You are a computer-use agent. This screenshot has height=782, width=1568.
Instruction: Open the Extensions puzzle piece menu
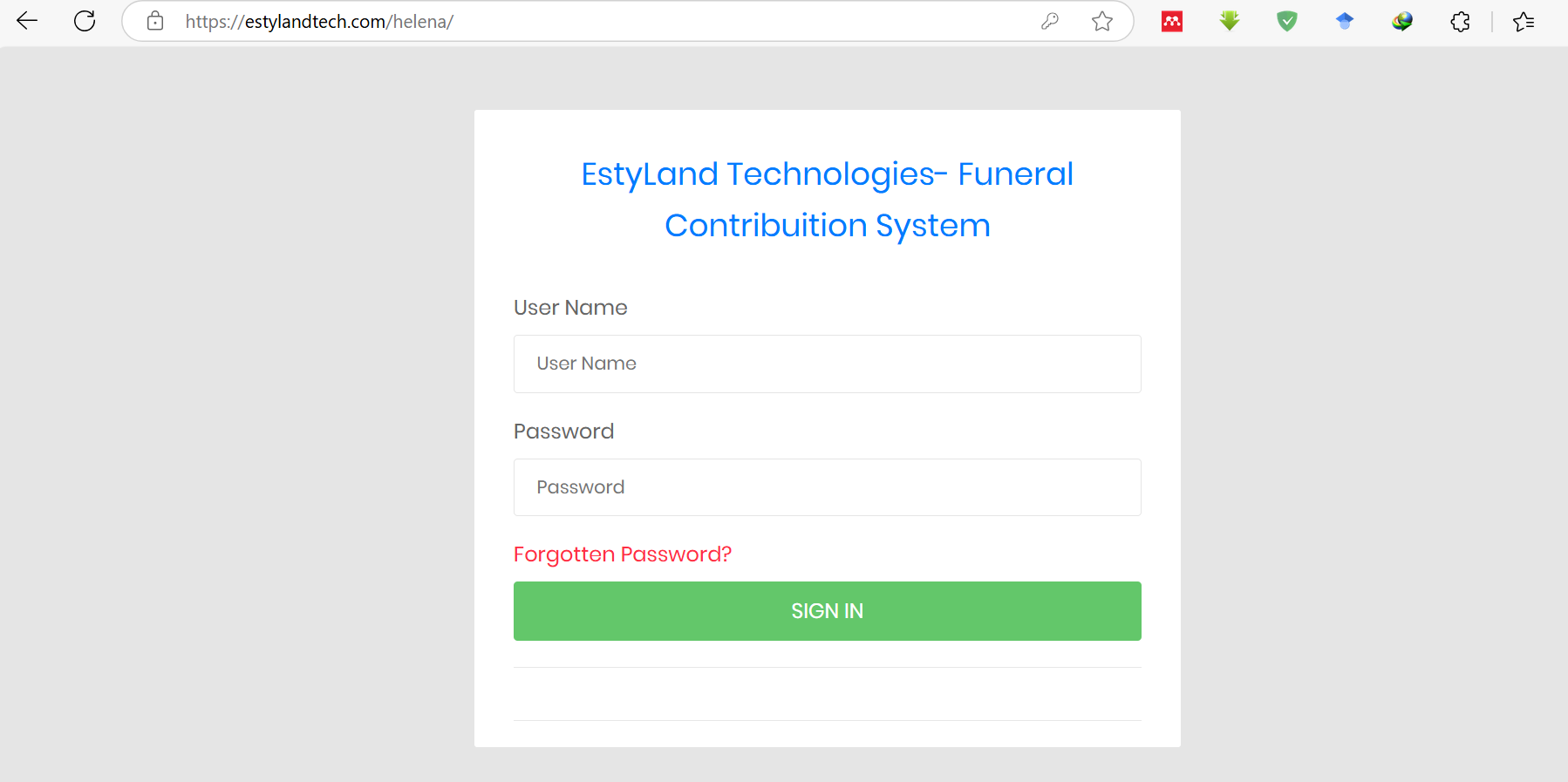pyautogui.click(x=1461, y=21)
